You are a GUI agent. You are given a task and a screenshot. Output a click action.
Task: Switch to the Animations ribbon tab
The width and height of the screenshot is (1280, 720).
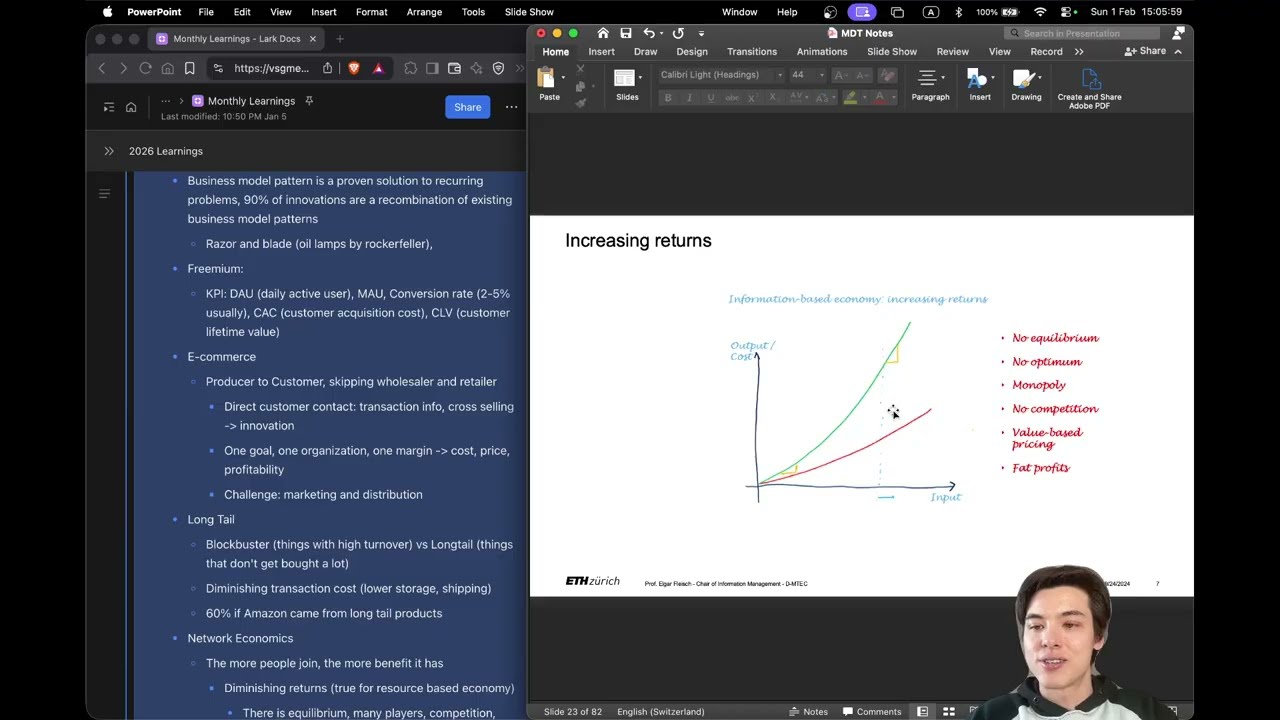[x=822, y=52]
